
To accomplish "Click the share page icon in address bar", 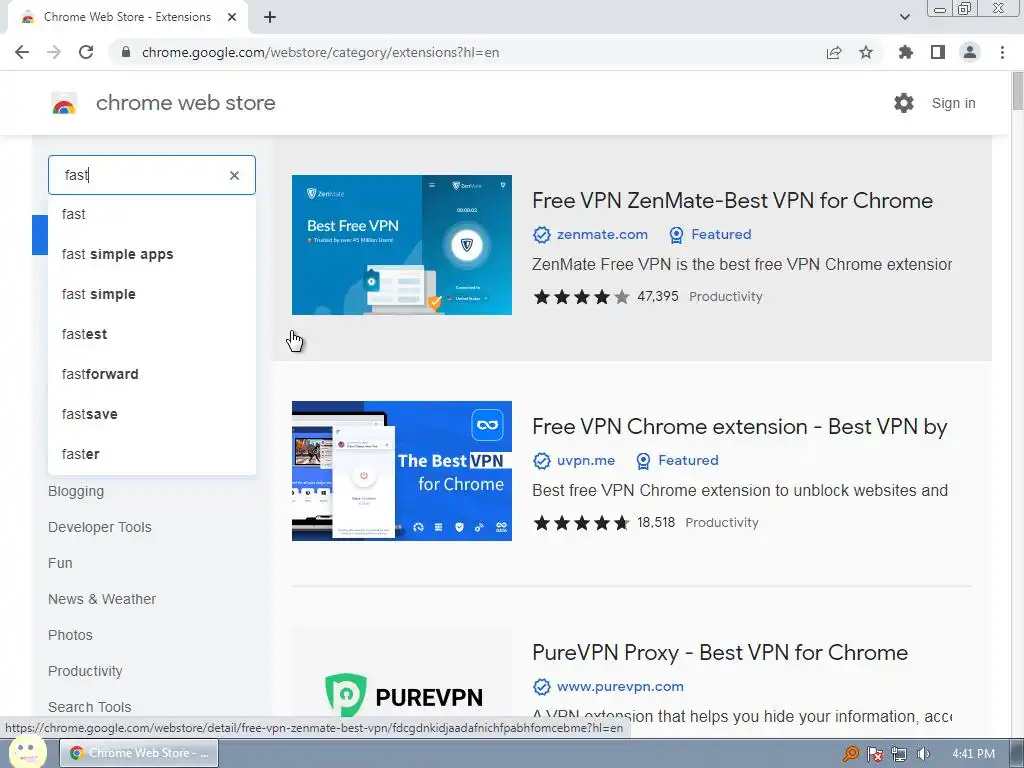I will tap(834, 52).
